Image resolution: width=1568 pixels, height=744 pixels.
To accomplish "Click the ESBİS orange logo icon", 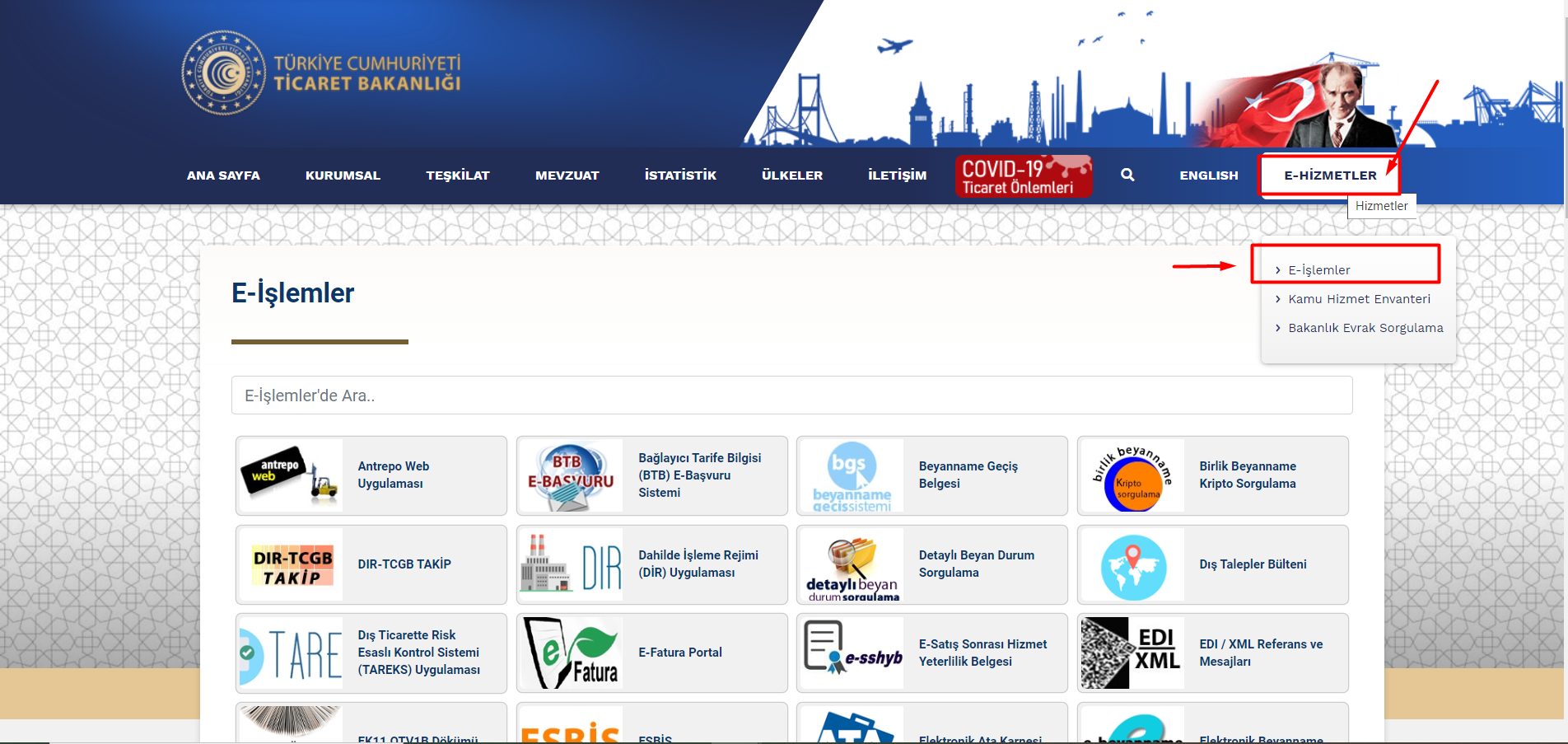I will pyautogui.click(x=571, y=725).
